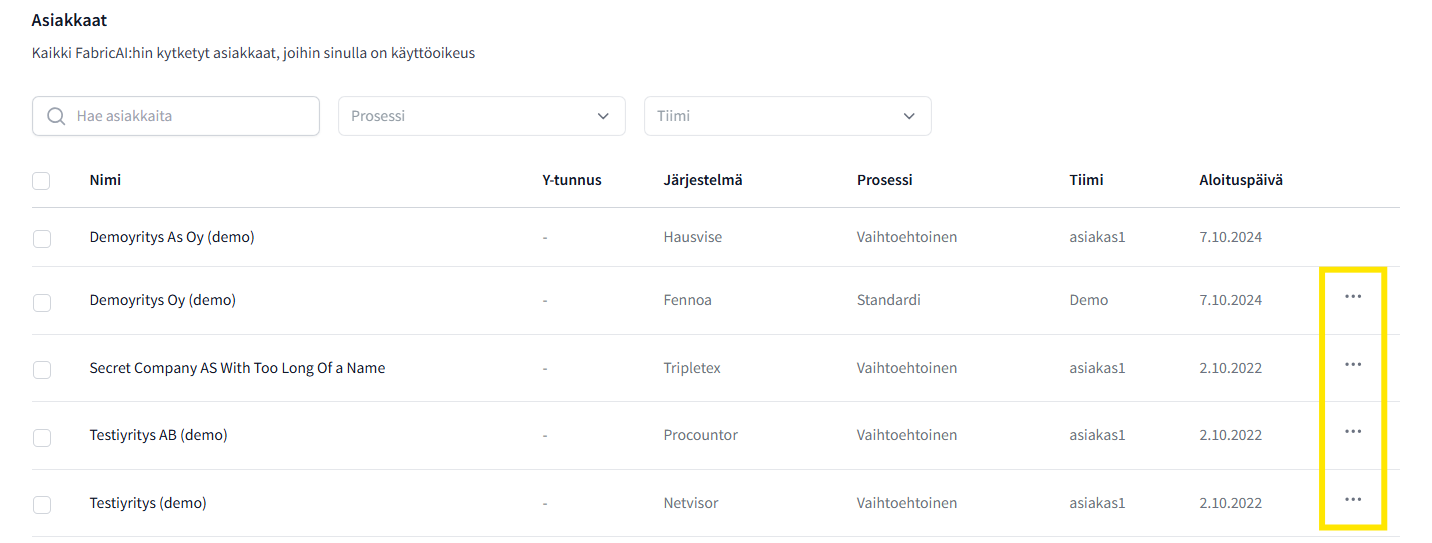The image size is (1432, 543).
Task: Tick the checkbox for Secret Company AS
Action: (42, 370)
